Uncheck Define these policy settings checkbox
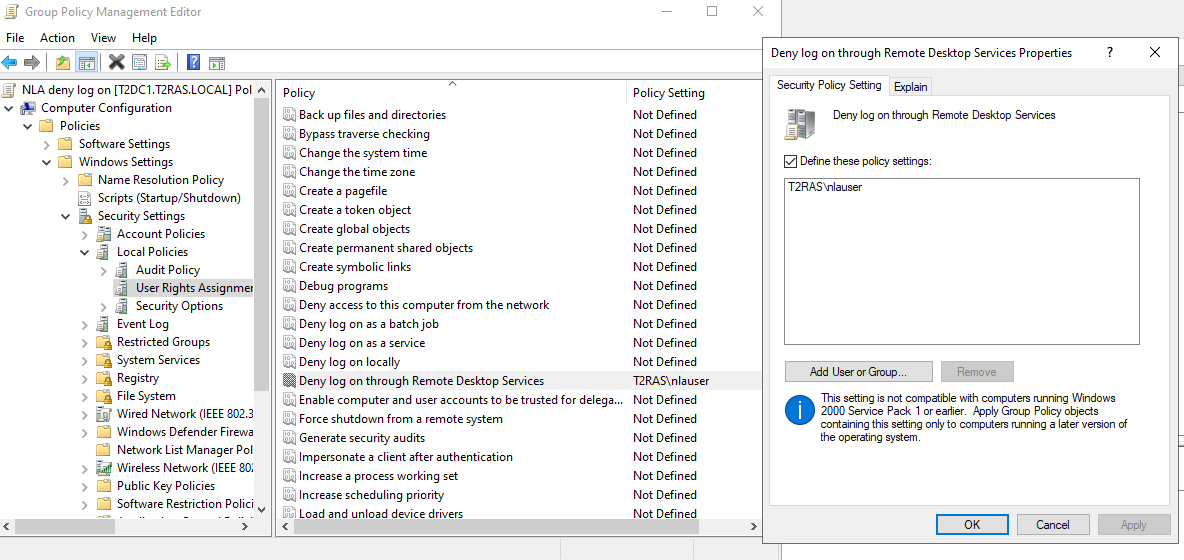Image resolution: width=1184 pixels, height=560 pixels. pos(791,161)
